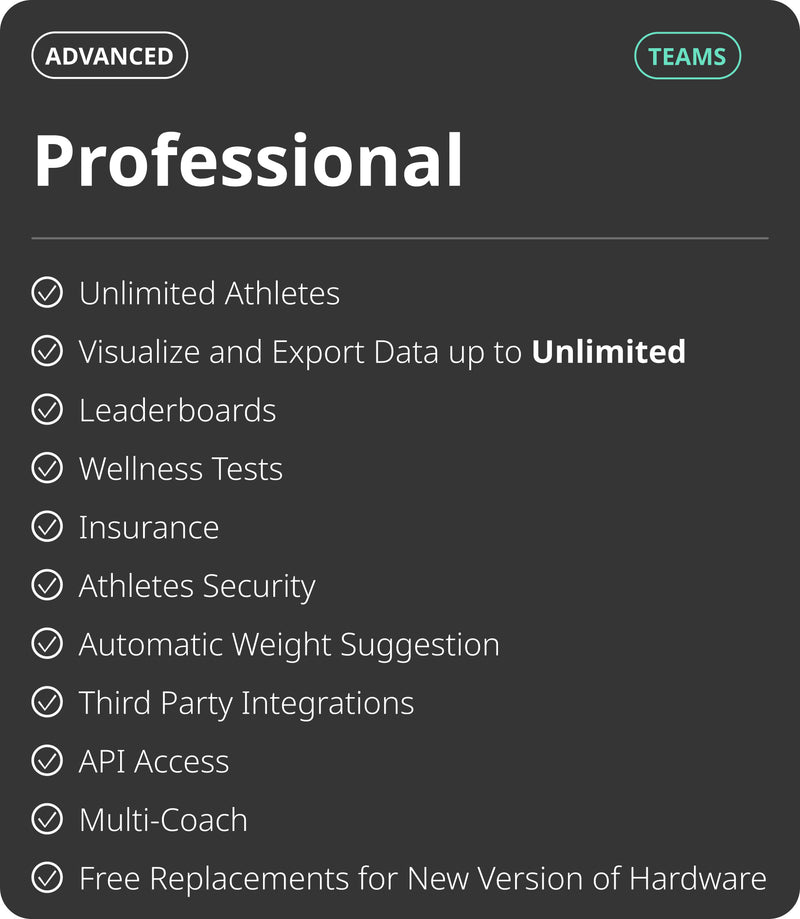The height and width of the screenshot is (919, 800).
Task: Click checkmark icon beside Automatic Weight Suggestion
Action: click(x=47, y=644)
